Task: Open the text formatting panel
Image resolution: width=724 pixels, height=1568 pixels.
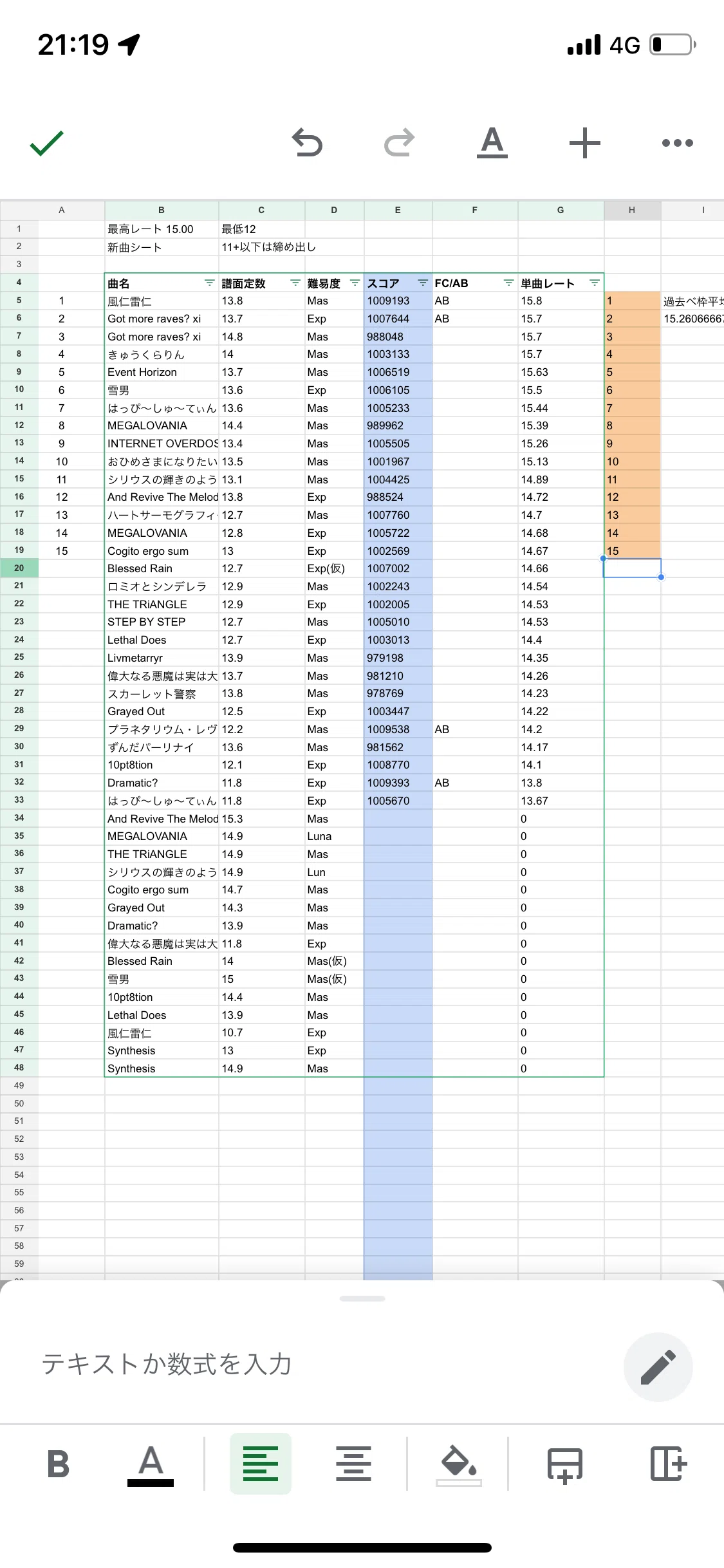Action: click(x=492, y=143)
